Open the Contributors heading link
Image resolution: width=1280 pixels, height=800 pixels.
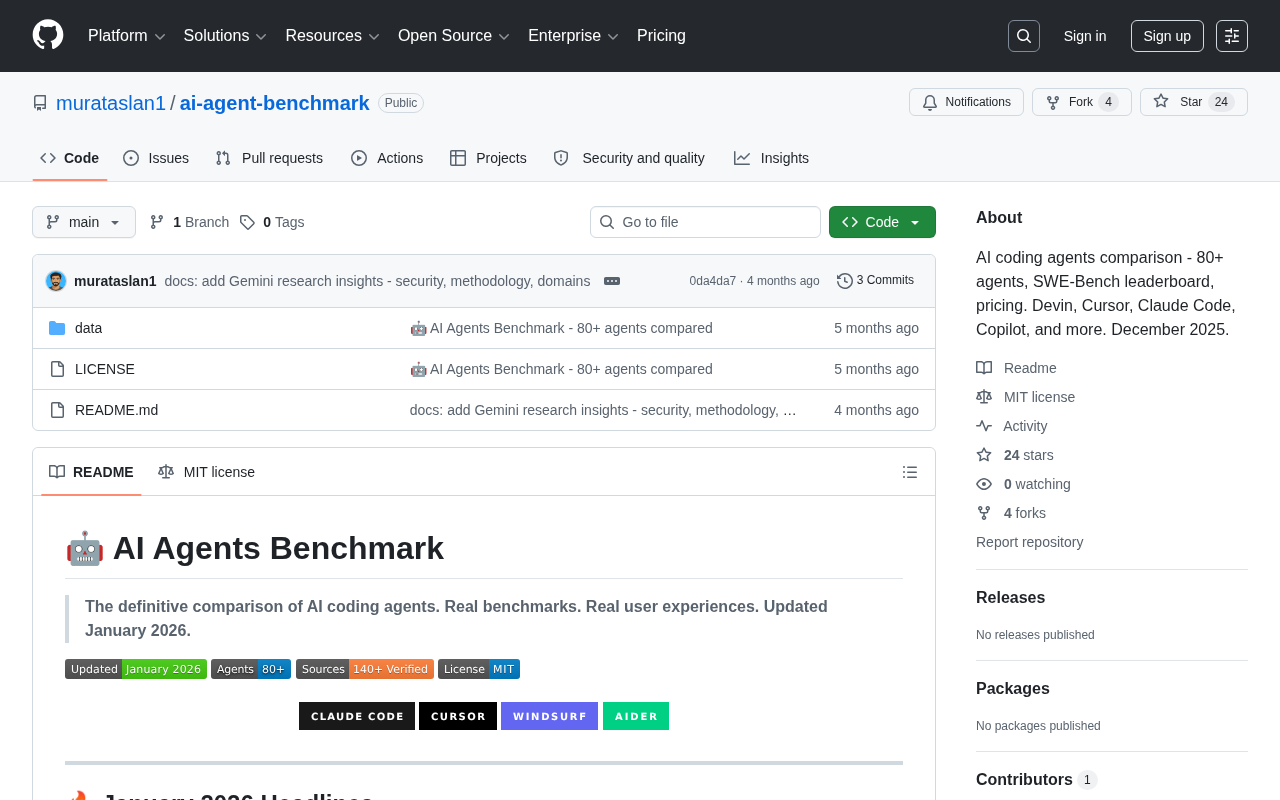pos(1036,780)
